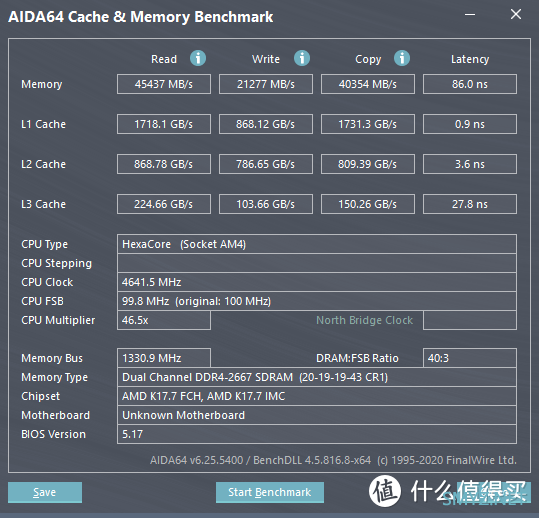Select the Memory Read 45437 MB/s field
The height and width of the screenshot is (518, 539).
click(x=164, y=84)
